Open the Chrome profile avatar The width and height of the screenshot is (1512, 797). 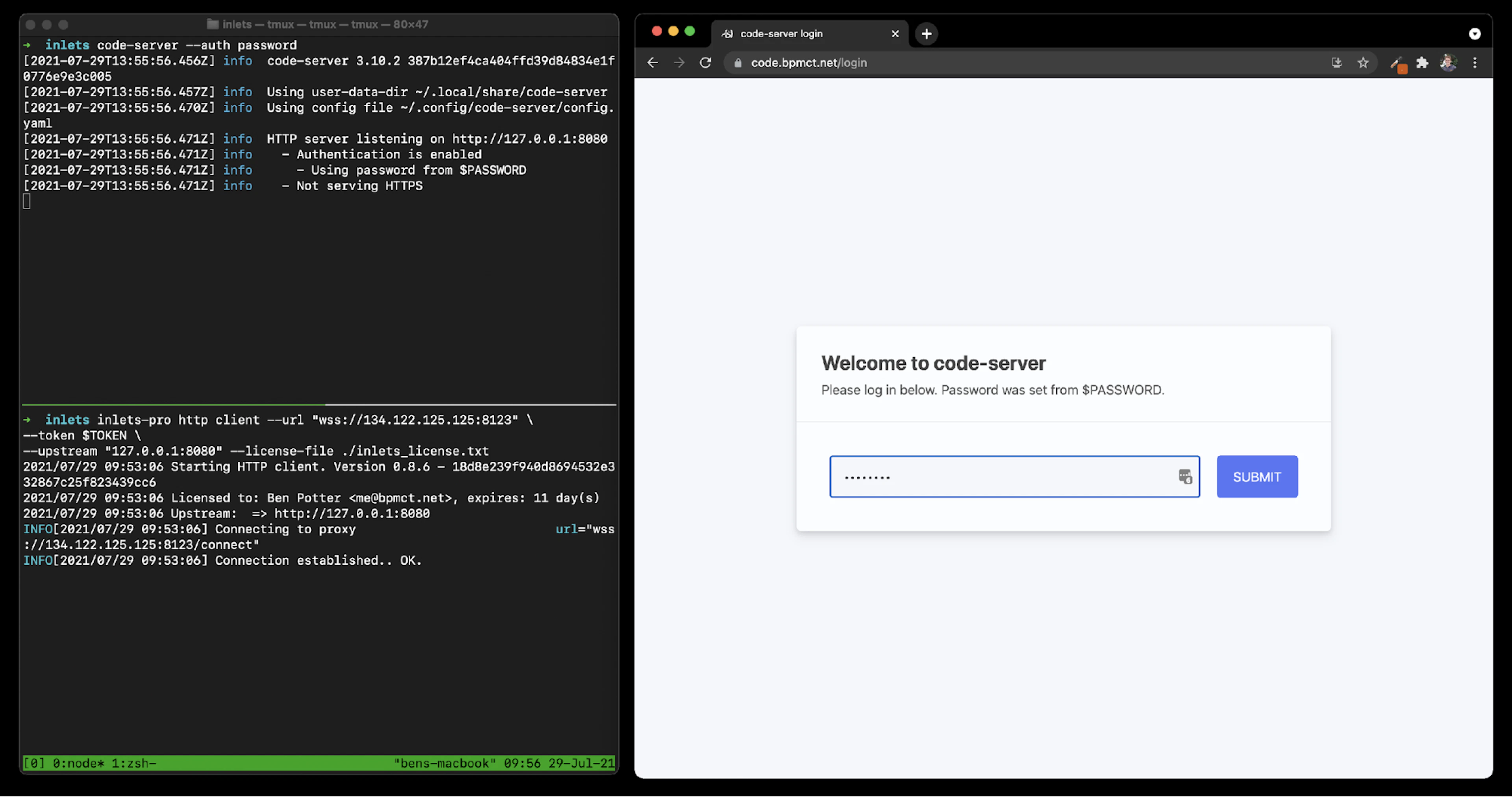point(1448,63)
